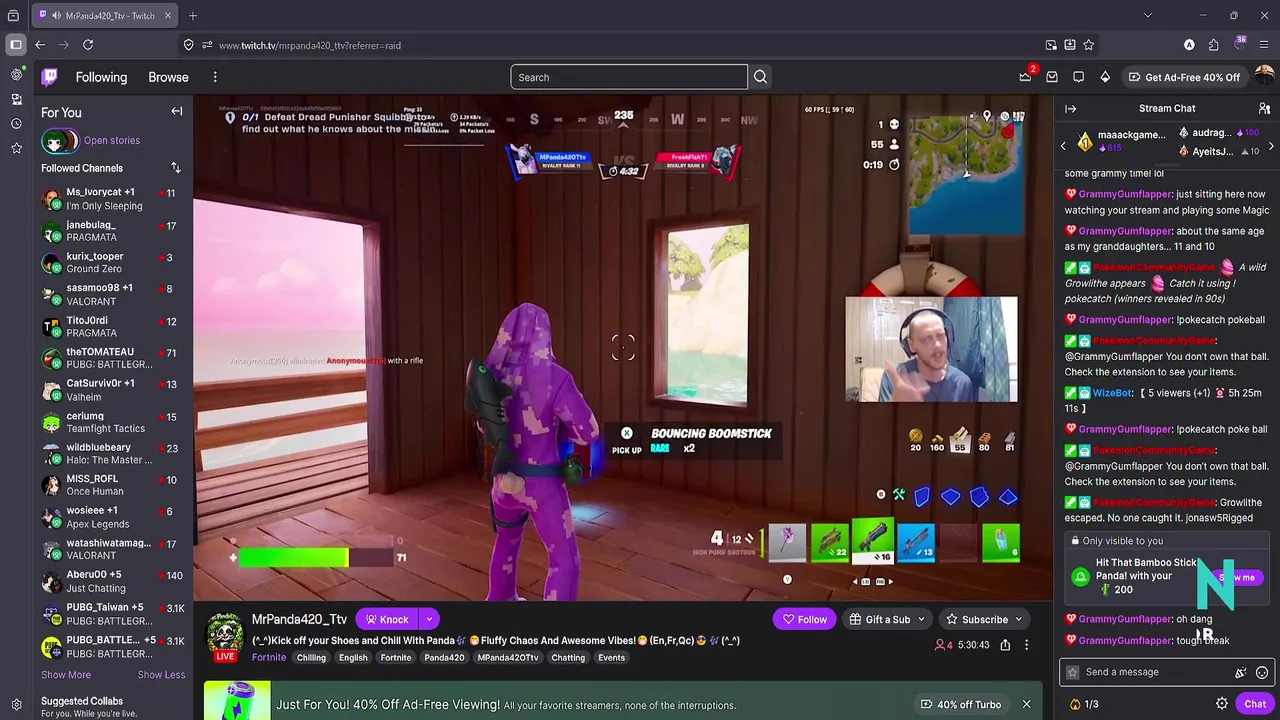This screenshot has height=720, width=1280.
Task: Click the live stream video player
Action: tap(623, 348)
